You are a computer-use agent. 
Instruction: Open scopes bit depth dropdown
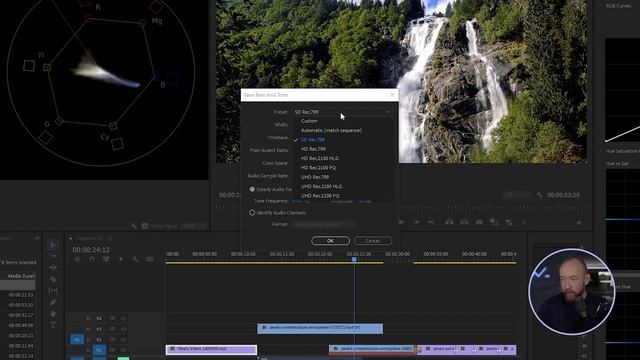194,226
